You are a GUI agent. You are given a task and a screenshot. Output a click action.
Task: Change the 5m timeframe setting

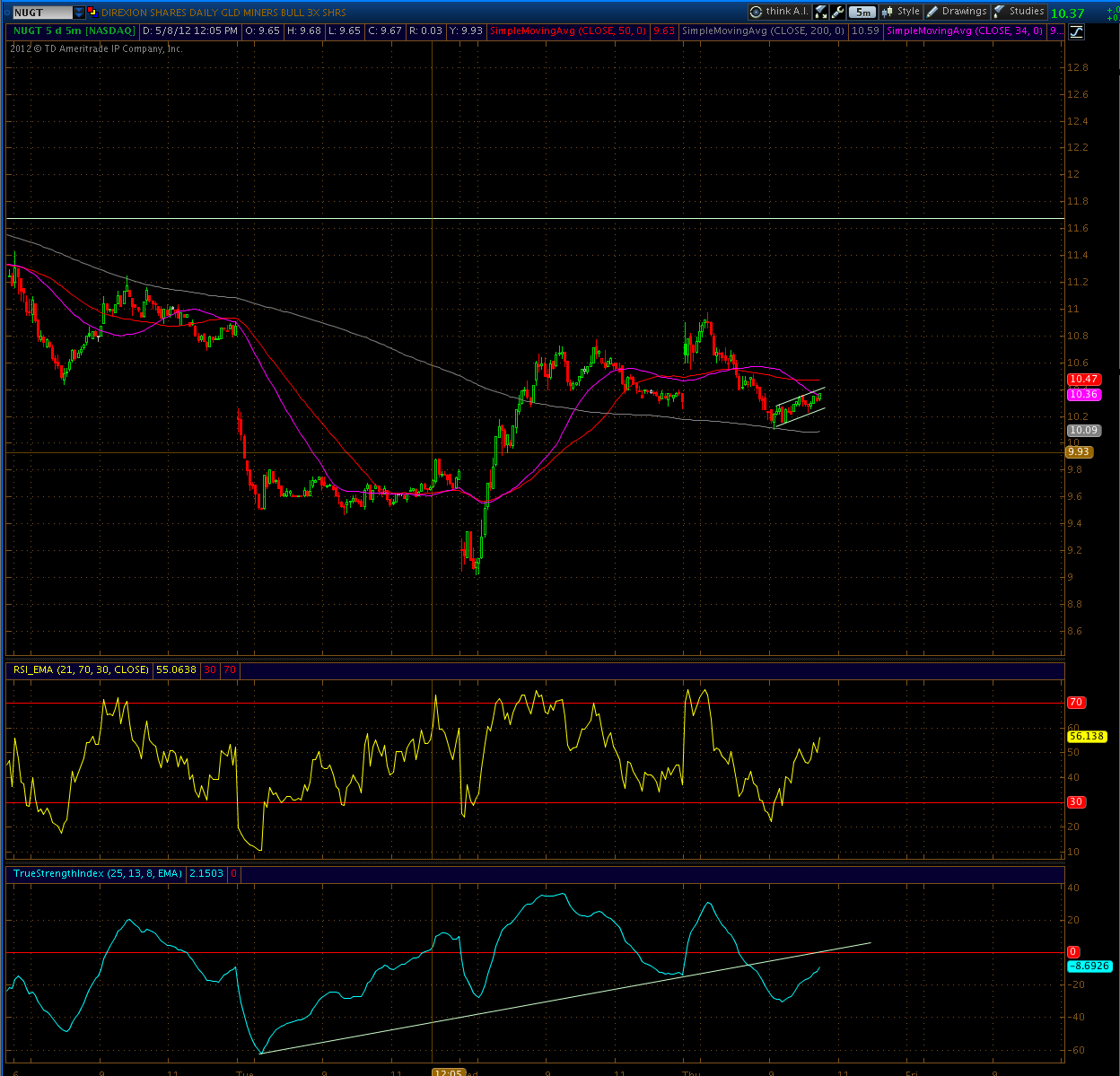pos(862,13)
